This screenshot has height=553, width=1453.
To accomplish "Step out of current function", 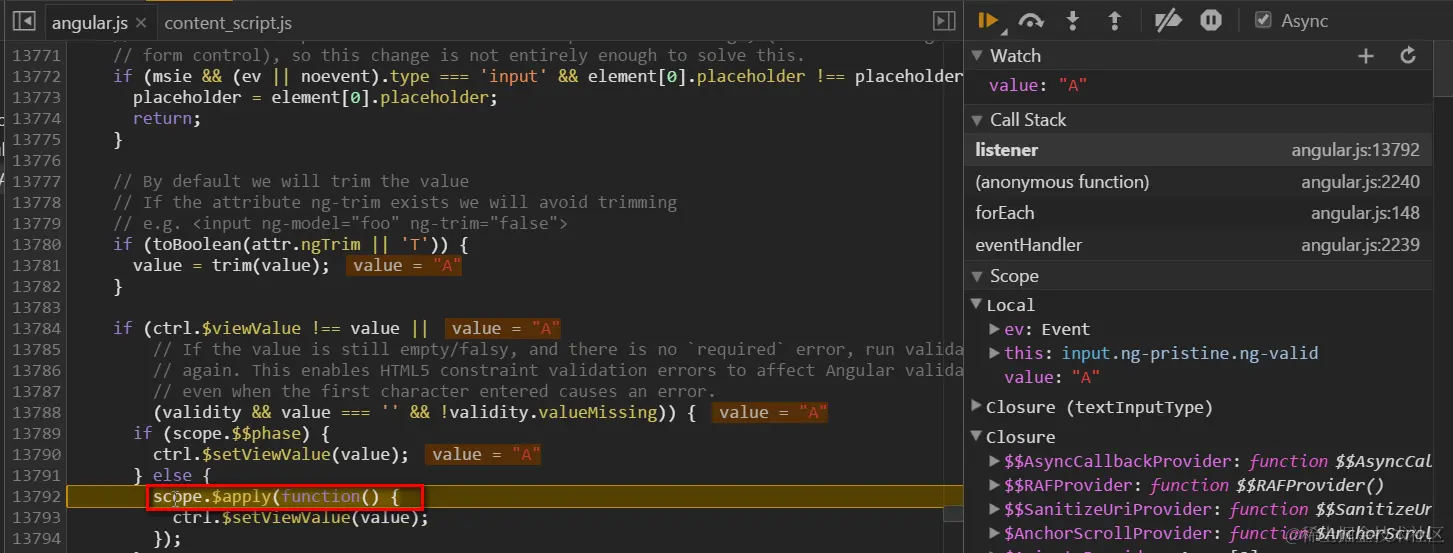I will [x=1114, y=21].
